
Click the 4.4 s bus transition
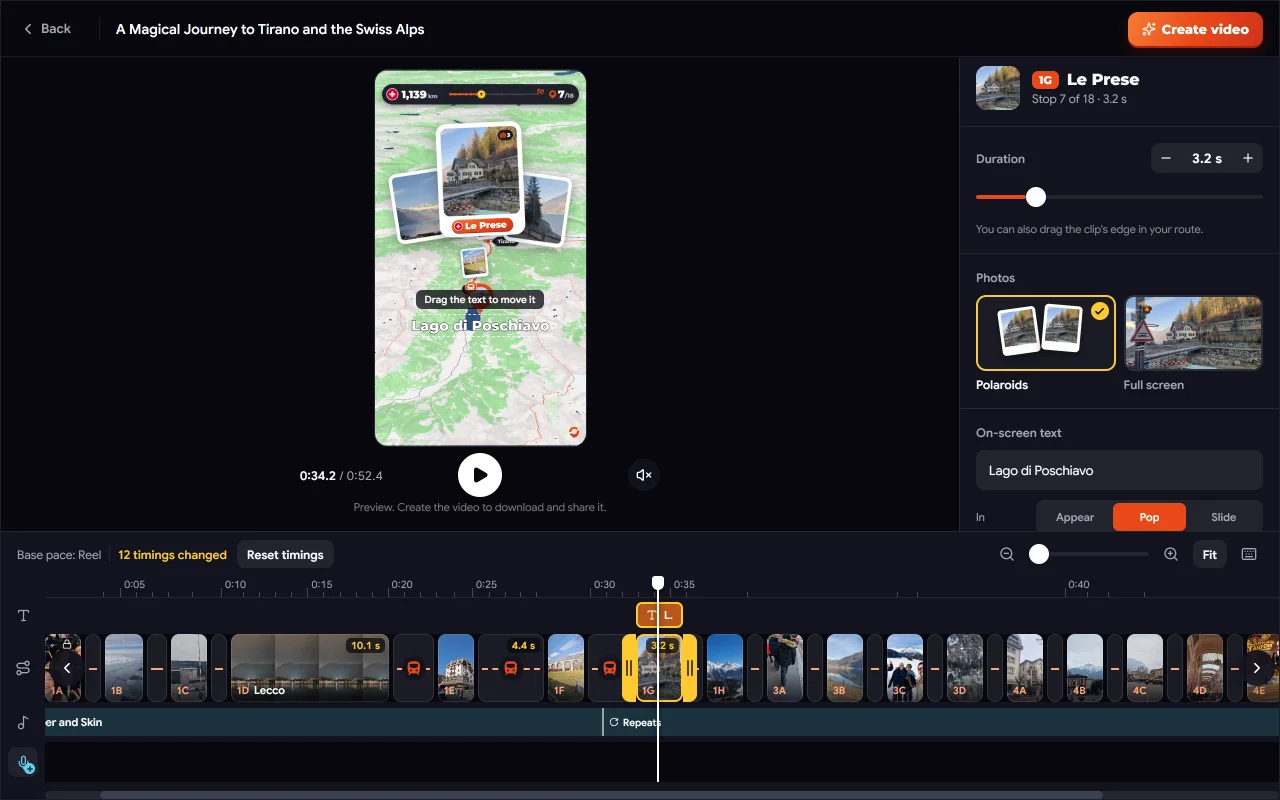[511, 667]
